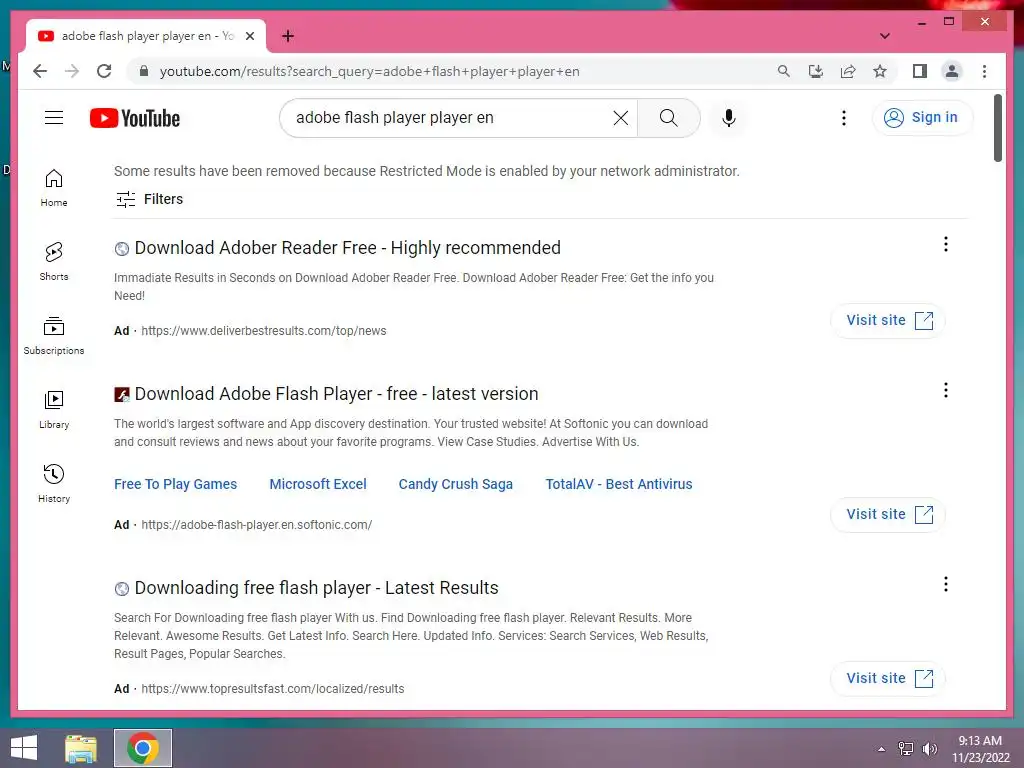Open Download Adober Reader Free title
The height and width of the screenshot is (768, 1024).
click(347, 248)
